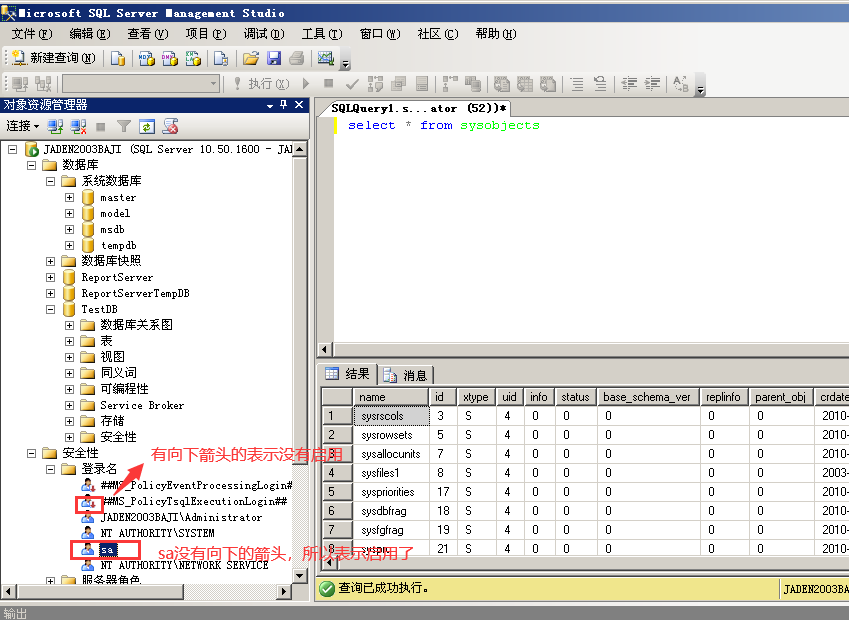The image size is (849, 620).
Task: Click the connect server icon in Object Explorer
Action: click(x=53, y=125)
